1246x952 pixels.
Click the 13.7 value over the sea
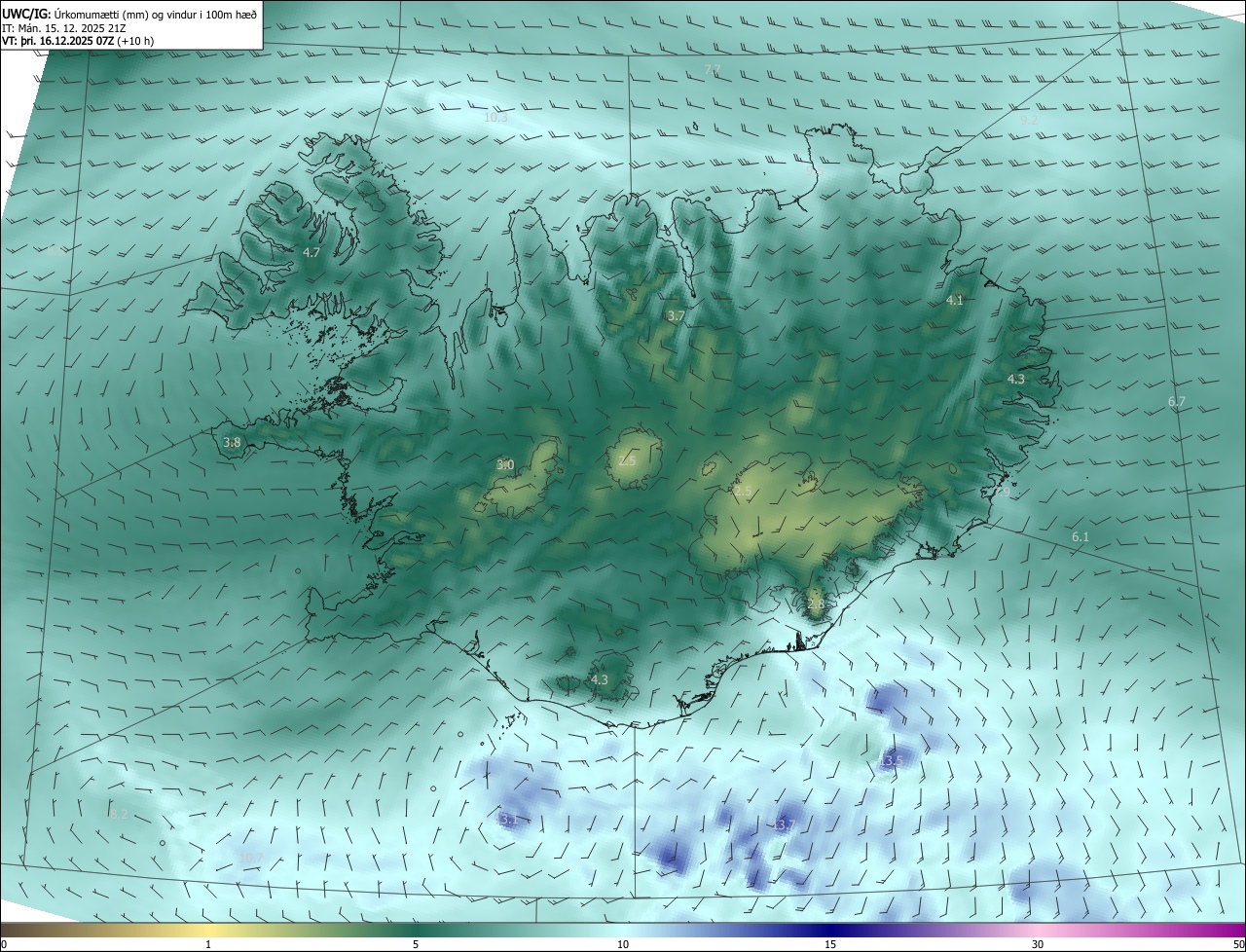(x=785, y=825)
